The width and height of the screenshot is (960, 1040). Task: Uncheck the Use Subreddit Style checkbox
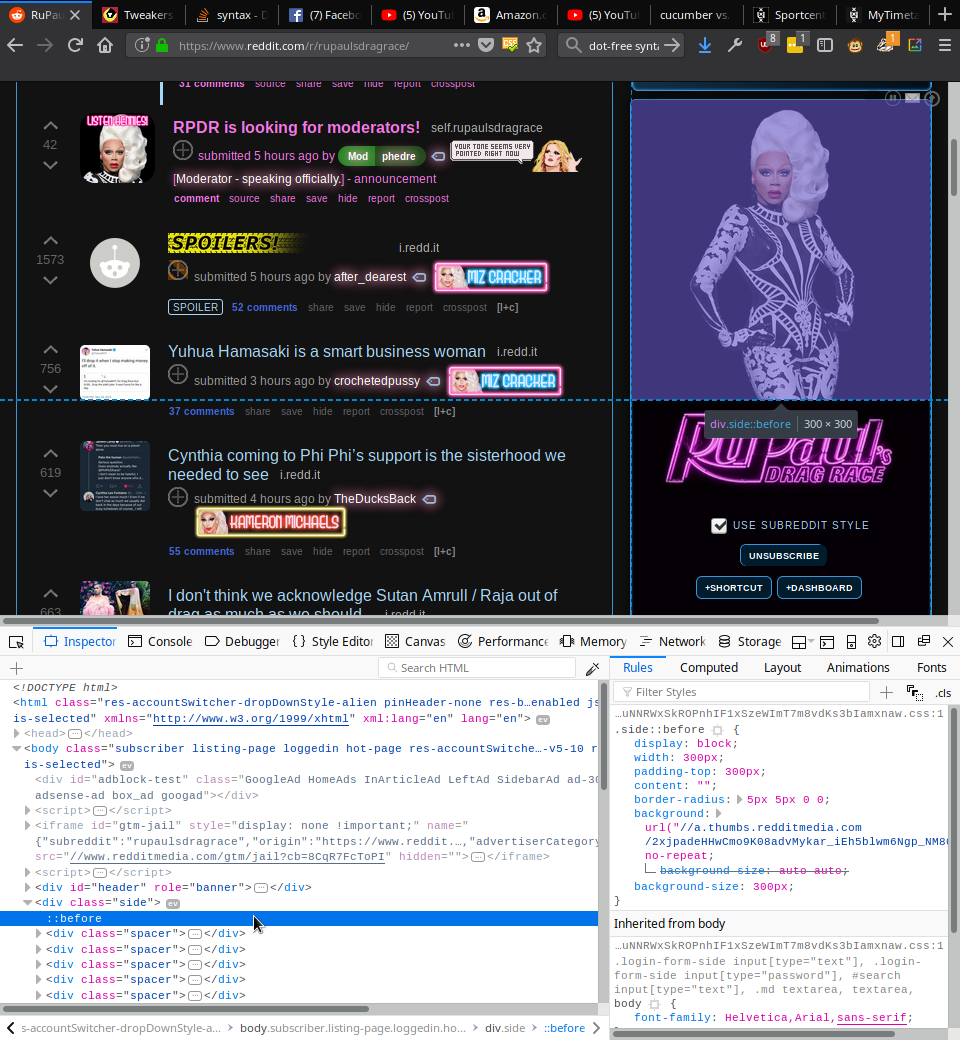pyautogui.click(x=718, y=525)
